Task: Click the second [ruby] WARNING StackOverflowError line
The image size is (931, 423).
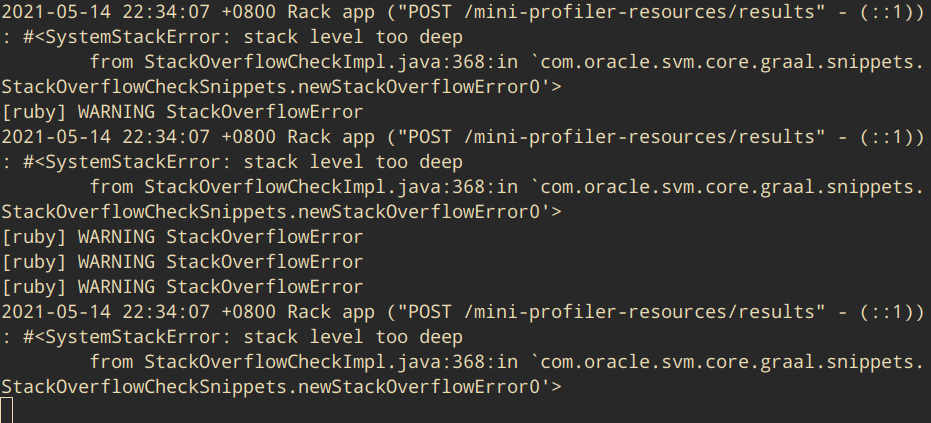Action: click(182, 236)
